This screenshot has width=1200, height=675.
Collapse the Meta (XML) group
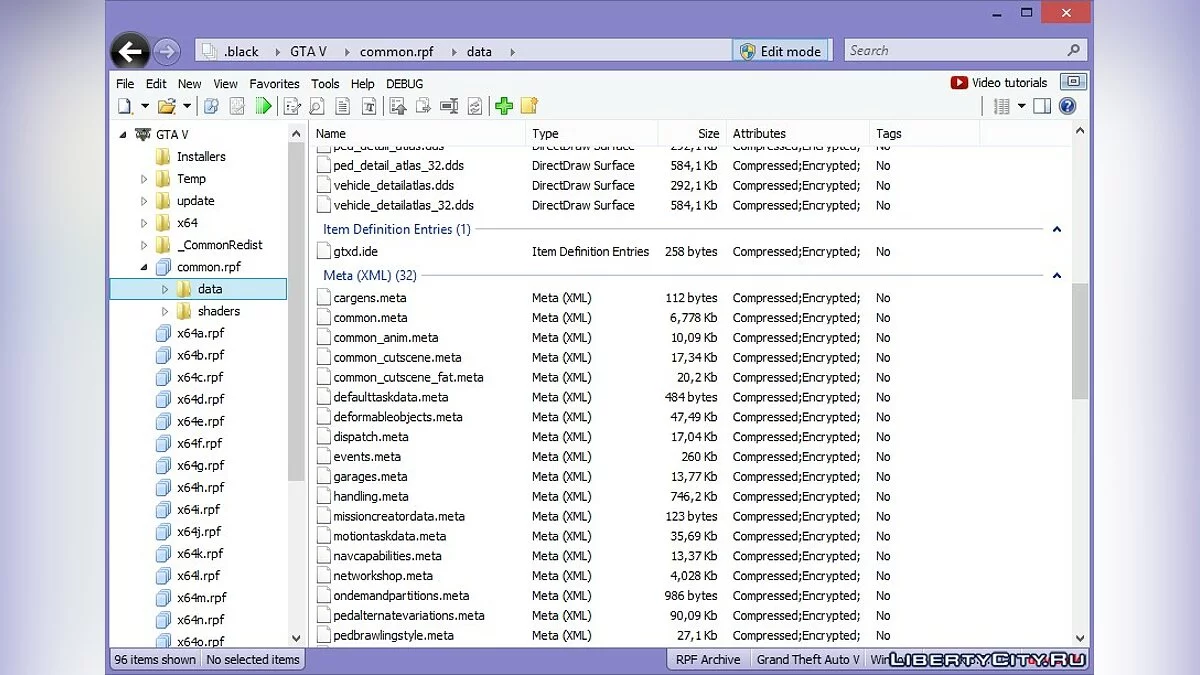(1057, 276)
